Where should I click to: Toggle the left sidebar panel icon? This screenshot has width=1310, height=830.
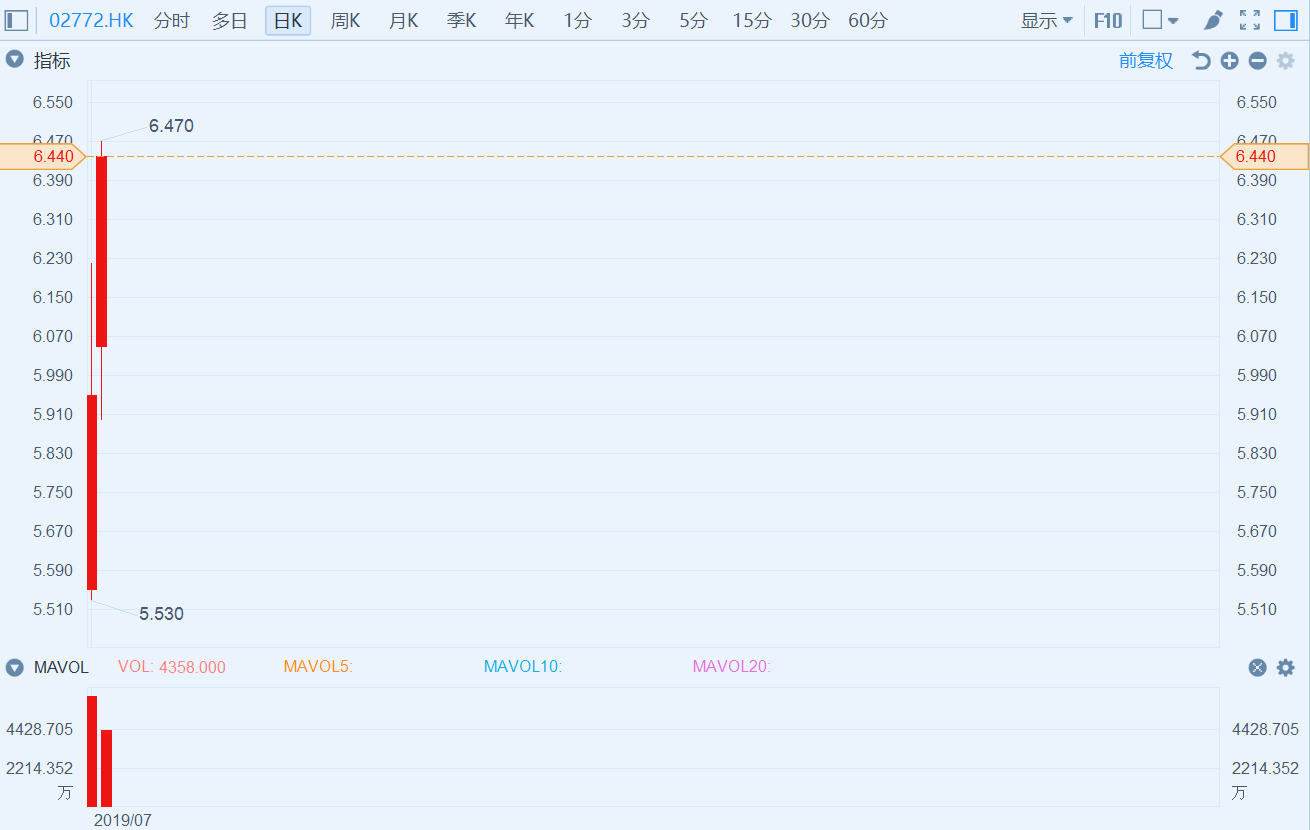tap(17, 20)
